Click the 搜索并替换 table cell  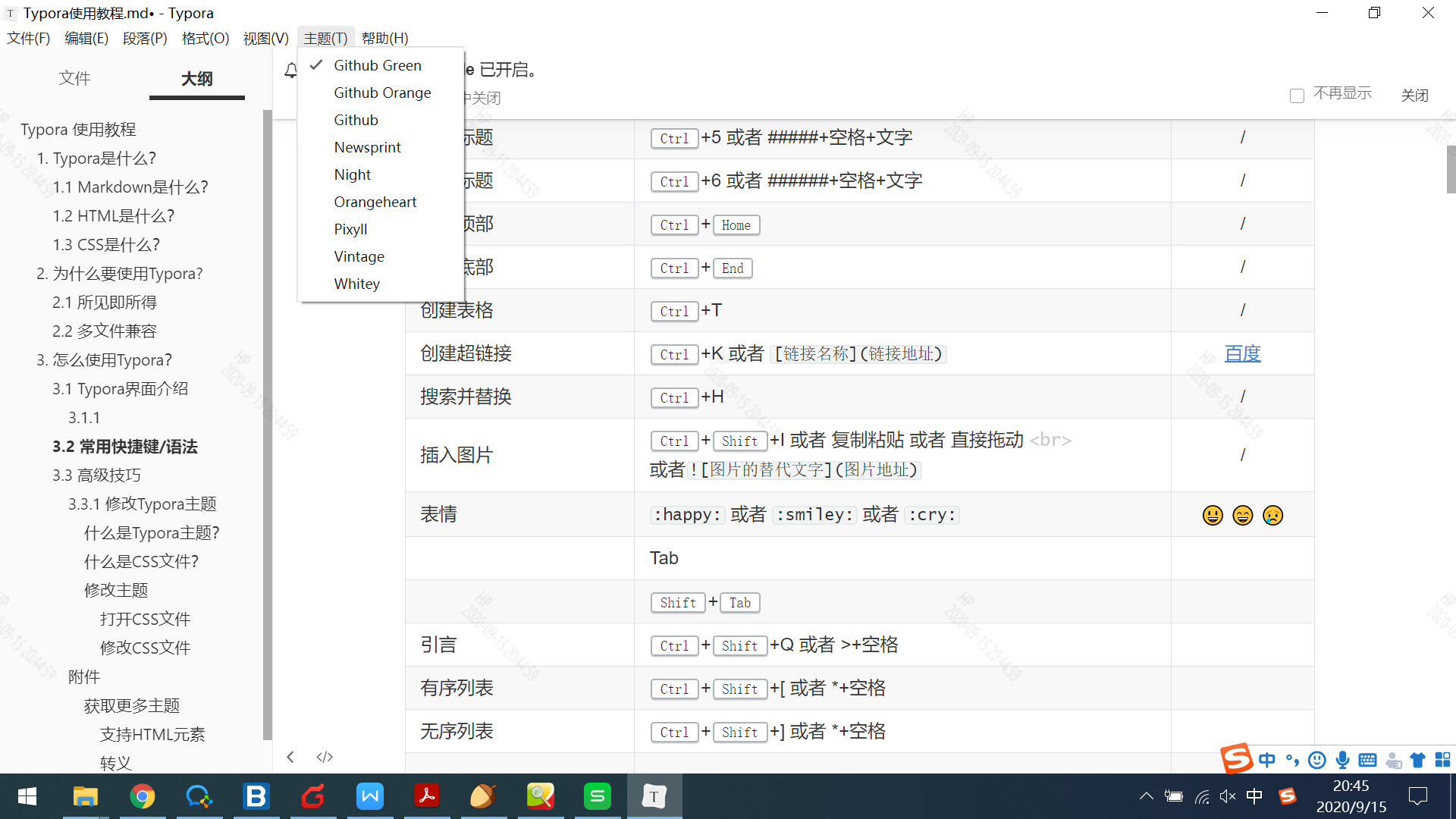[519, 397]
